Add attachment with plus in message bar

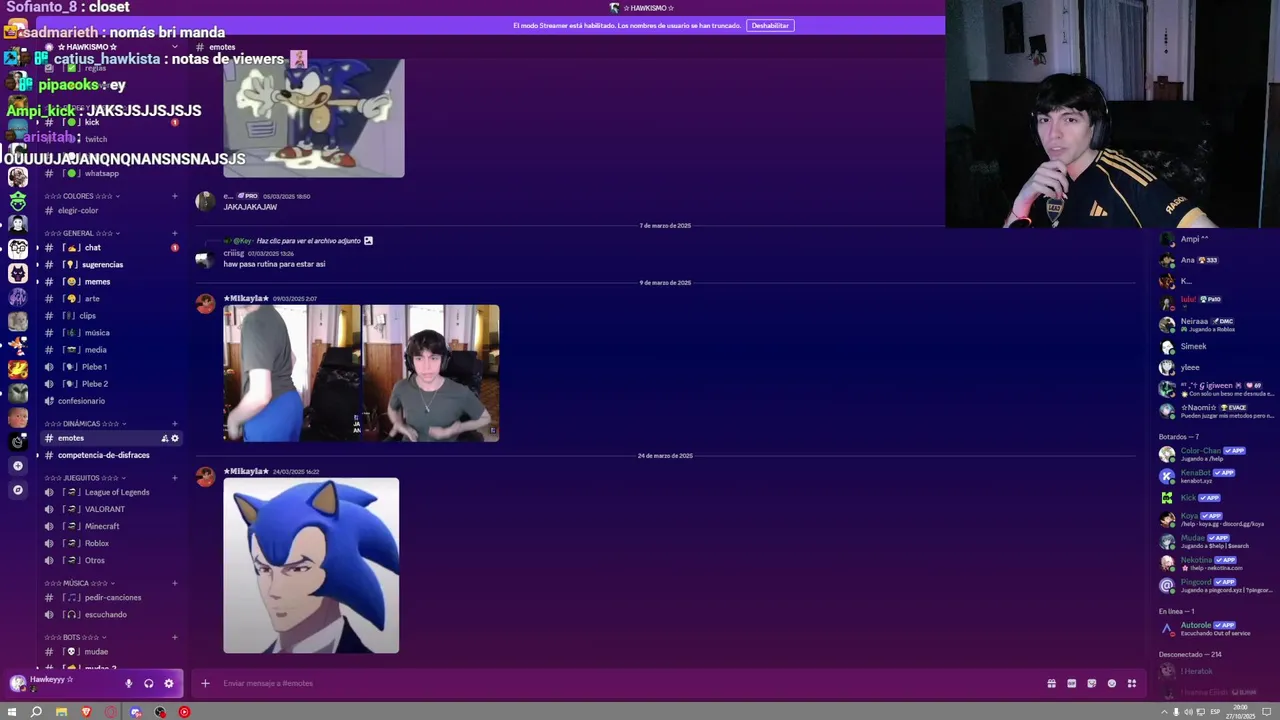point(205,683)
